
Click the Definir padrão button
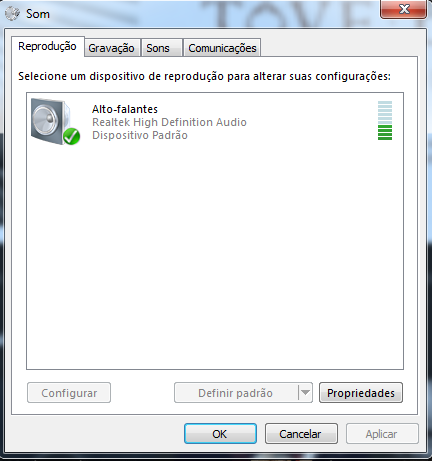point(236,393)
